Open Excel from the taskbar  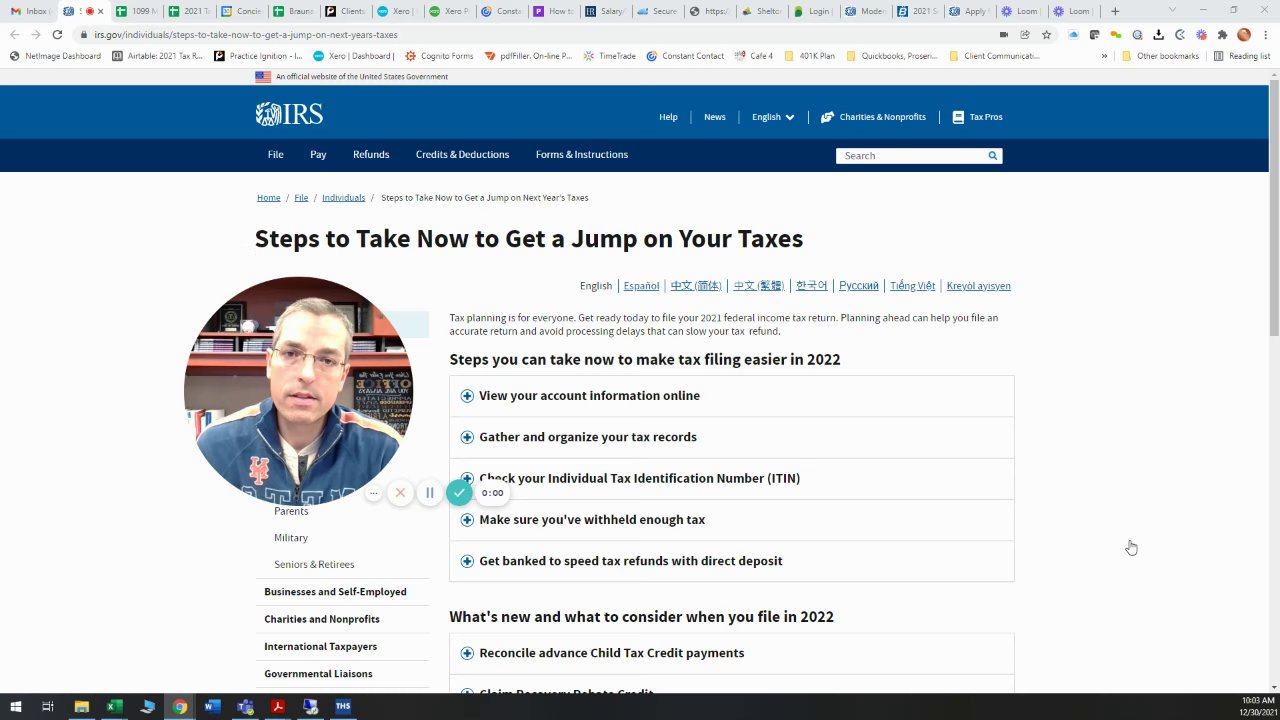115,707
